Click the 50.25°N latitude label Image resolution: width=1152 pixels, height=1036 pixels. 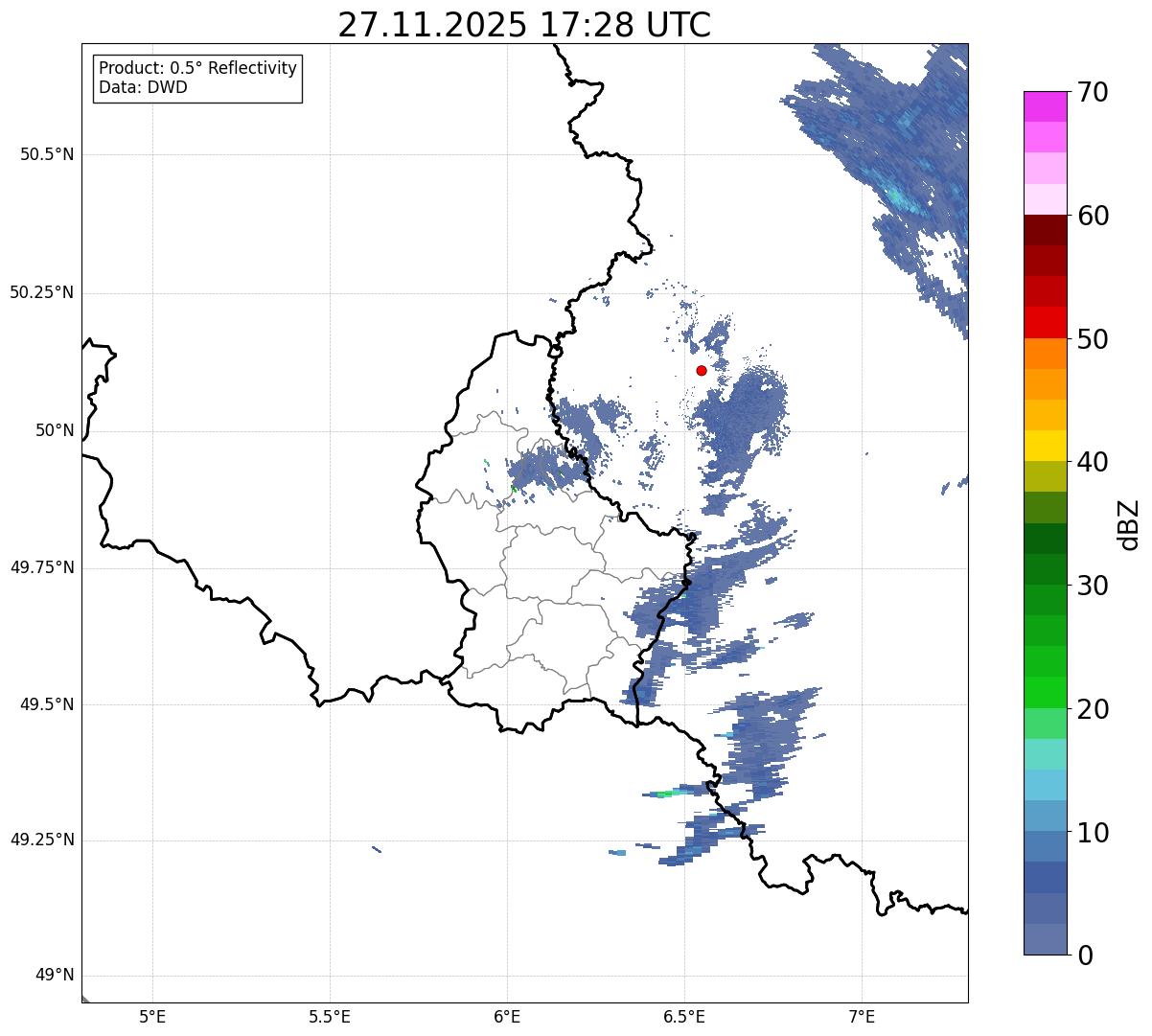[41, 292]
